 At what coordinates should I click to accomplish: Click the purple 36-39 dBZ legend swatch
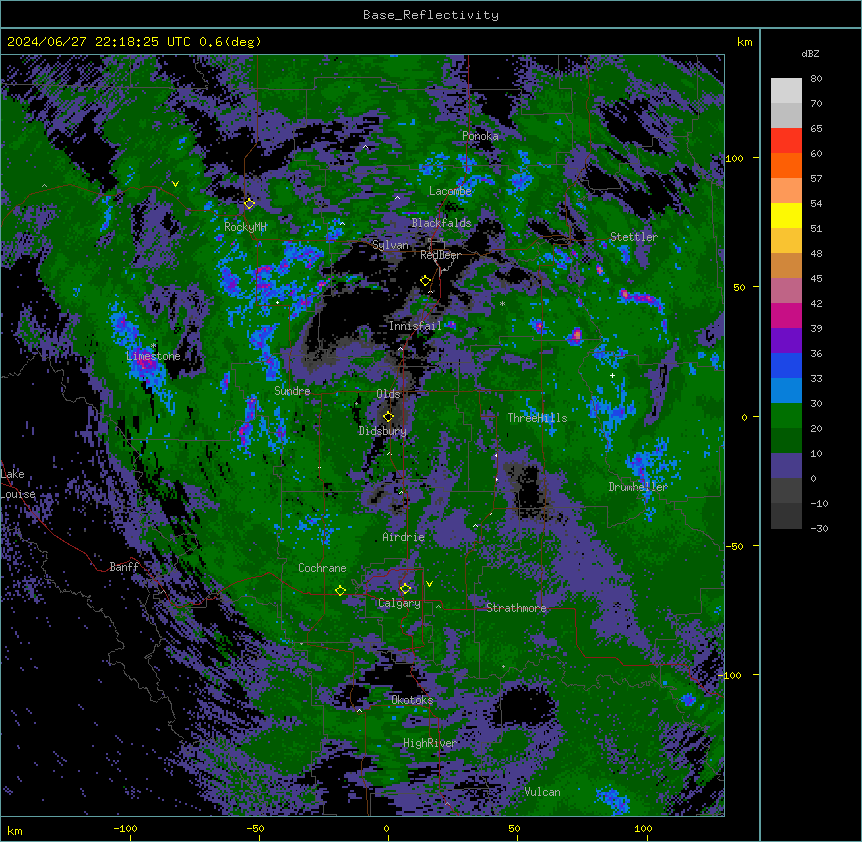[786, 341]
